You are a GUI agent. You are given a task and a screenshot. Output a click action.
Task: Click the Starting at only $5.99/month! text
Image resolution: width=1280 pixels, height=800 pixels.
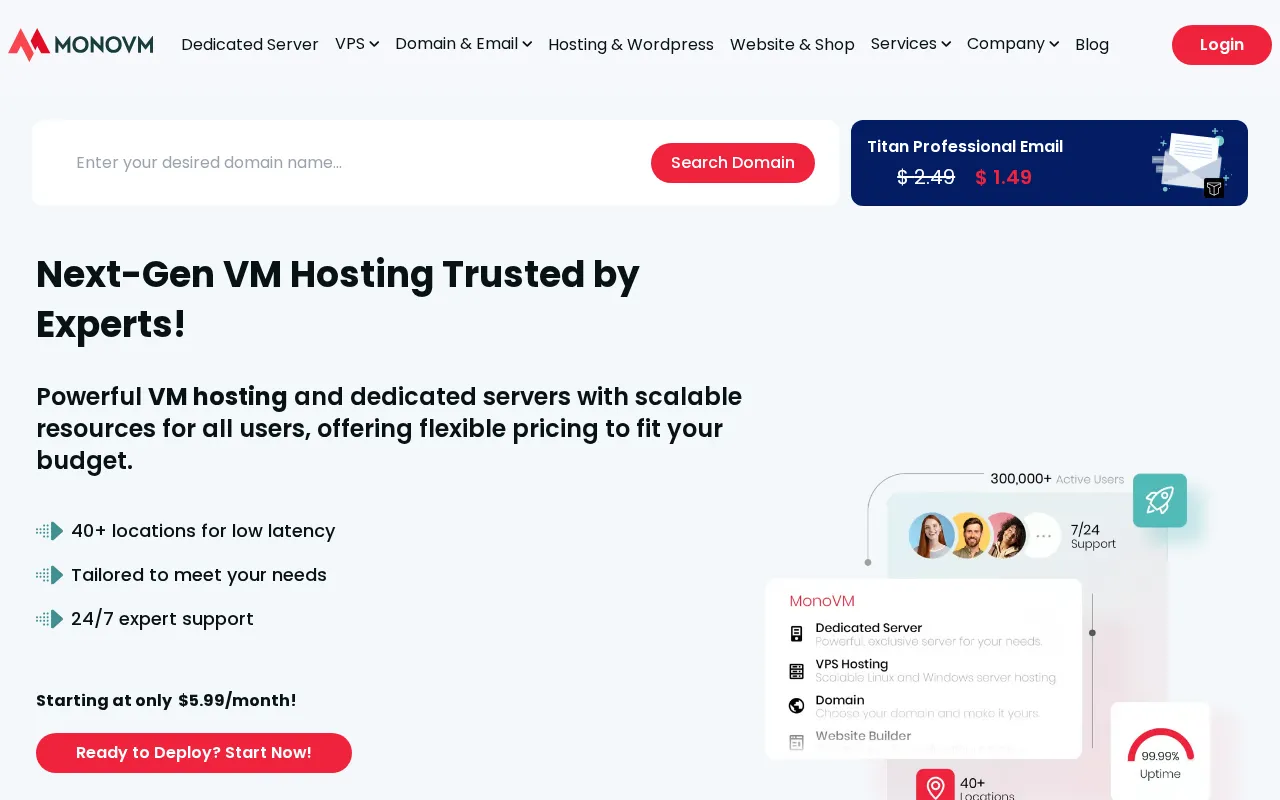pos(166,701)
